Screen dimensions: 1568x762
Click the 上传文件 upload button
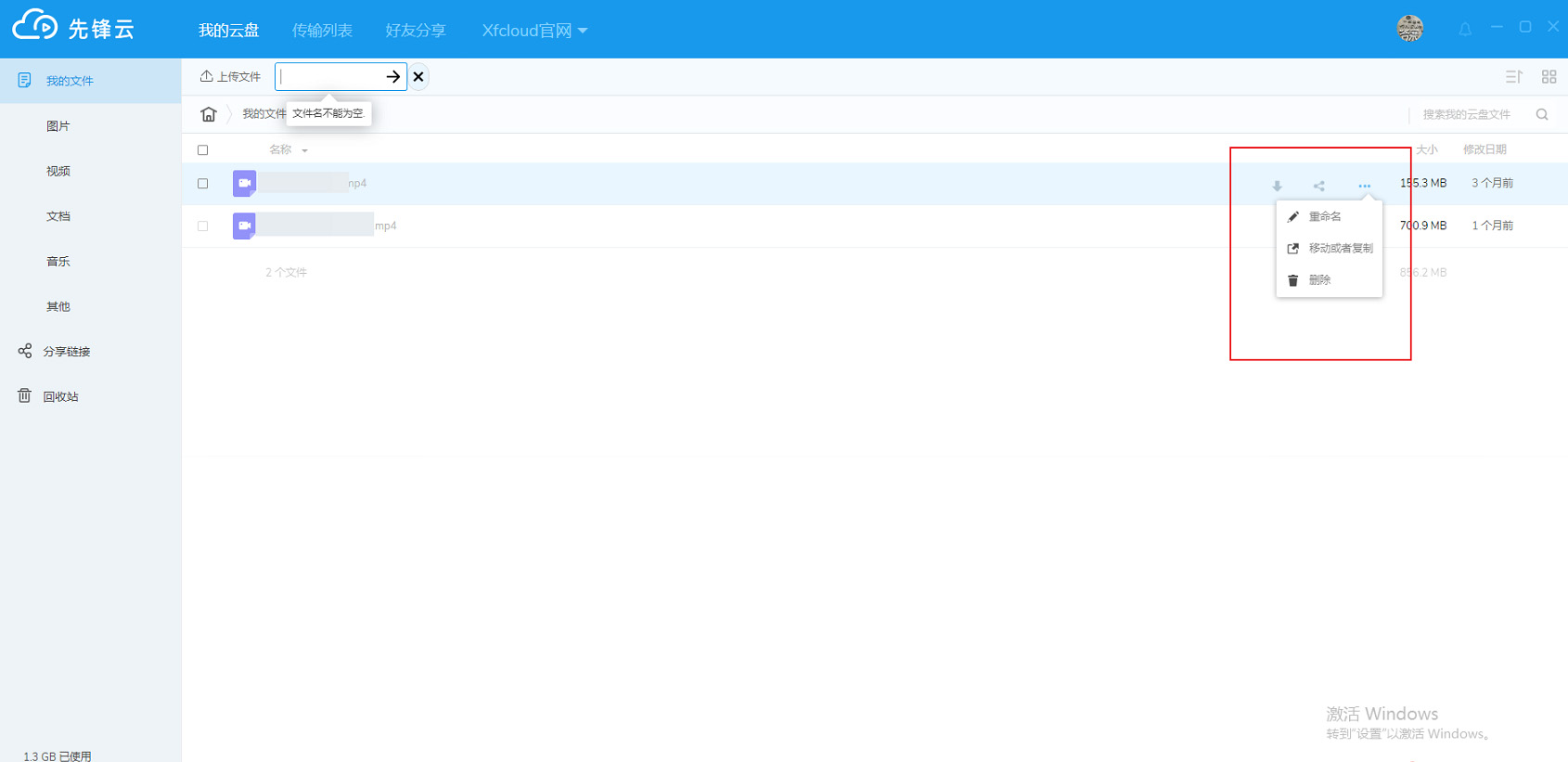(230, 77)
